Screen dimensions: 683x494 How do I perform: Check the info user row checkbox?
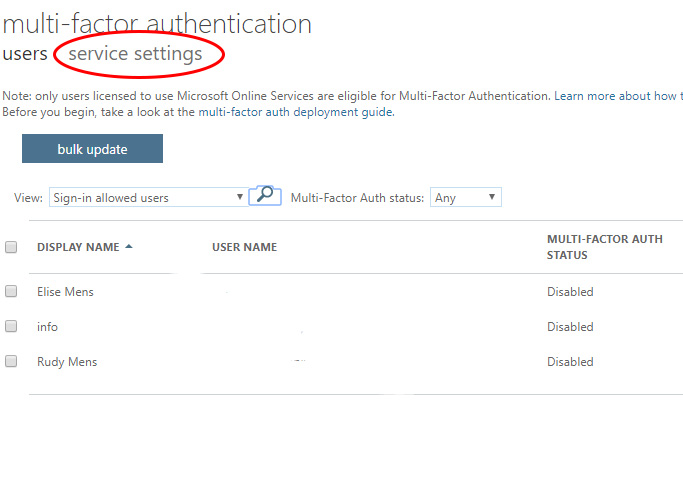11,326
